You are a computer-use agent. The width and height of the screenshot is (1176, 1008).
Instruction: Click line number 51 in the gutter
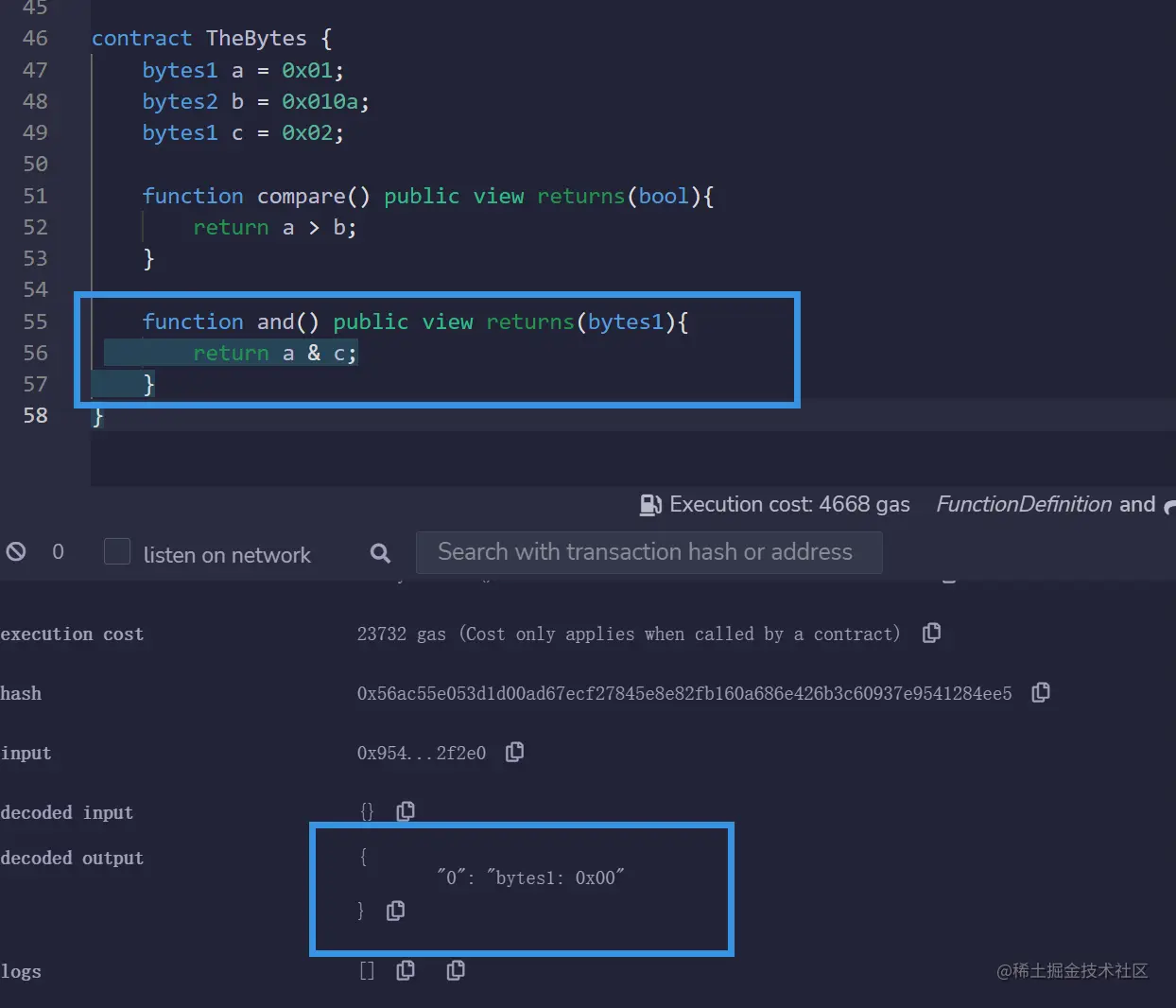[35, 196]
